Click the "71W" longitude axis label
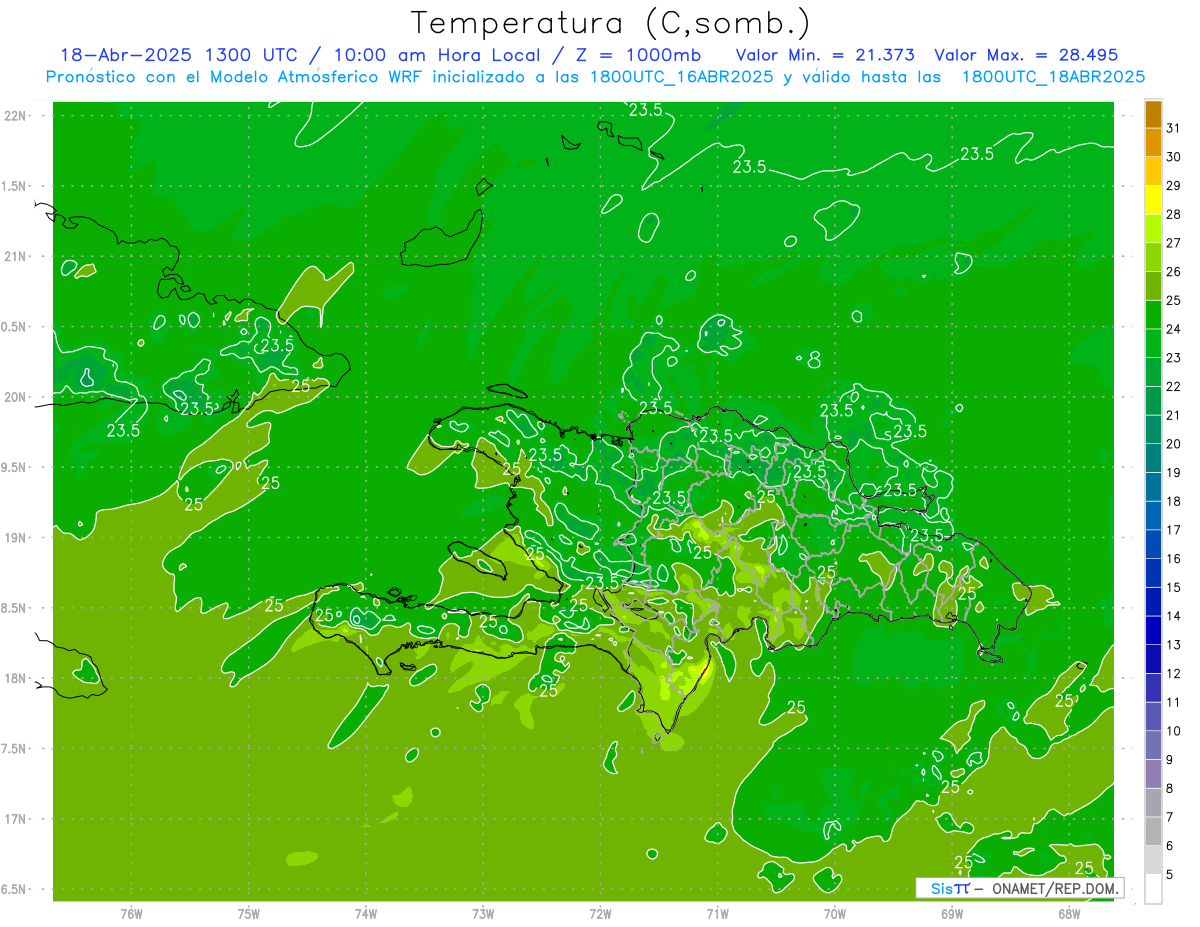The width and height of the screenshot is (1200, 927). (717, 913)
